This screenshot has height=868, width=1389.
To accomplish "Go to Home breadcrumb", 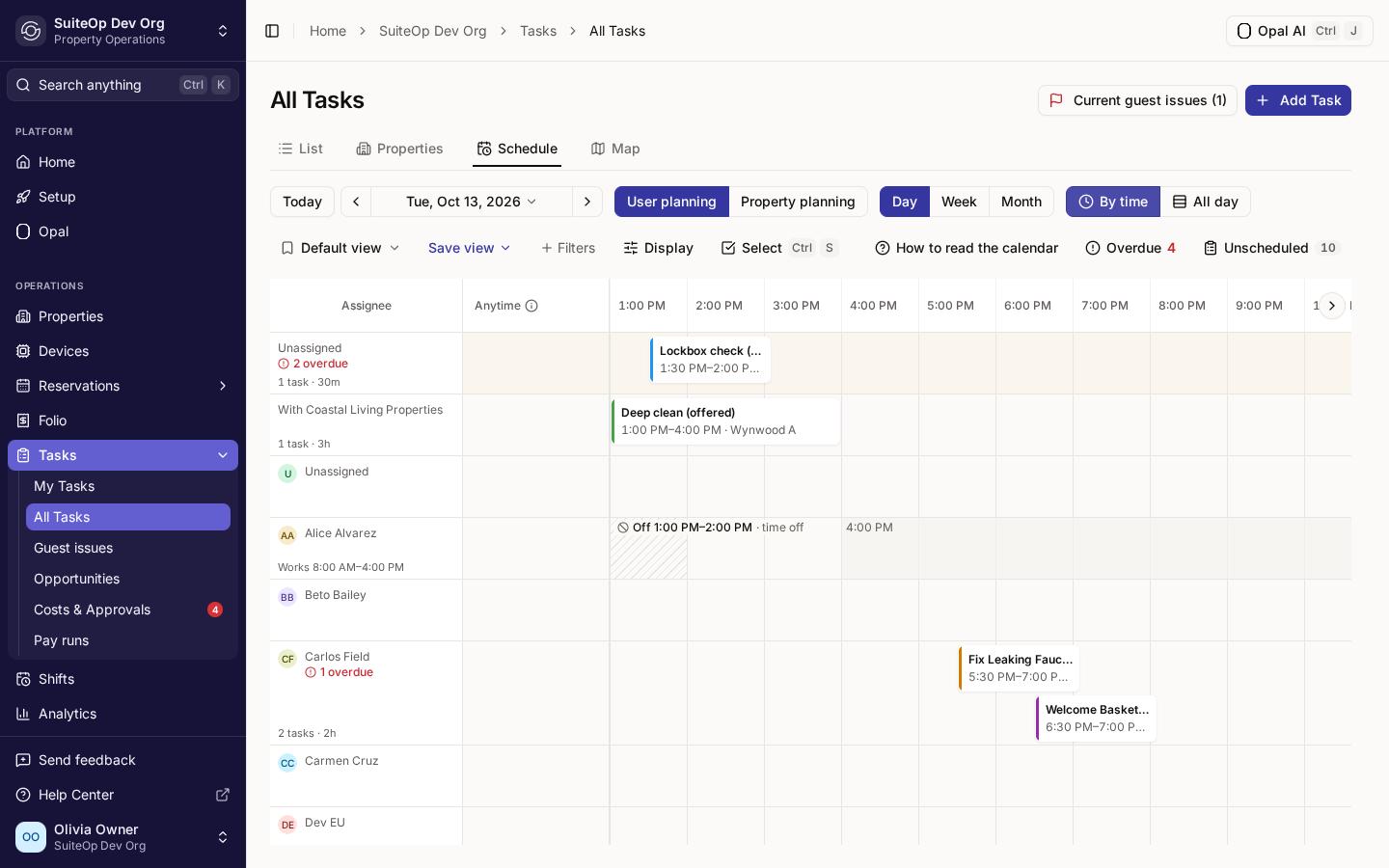I will point(328,31).
